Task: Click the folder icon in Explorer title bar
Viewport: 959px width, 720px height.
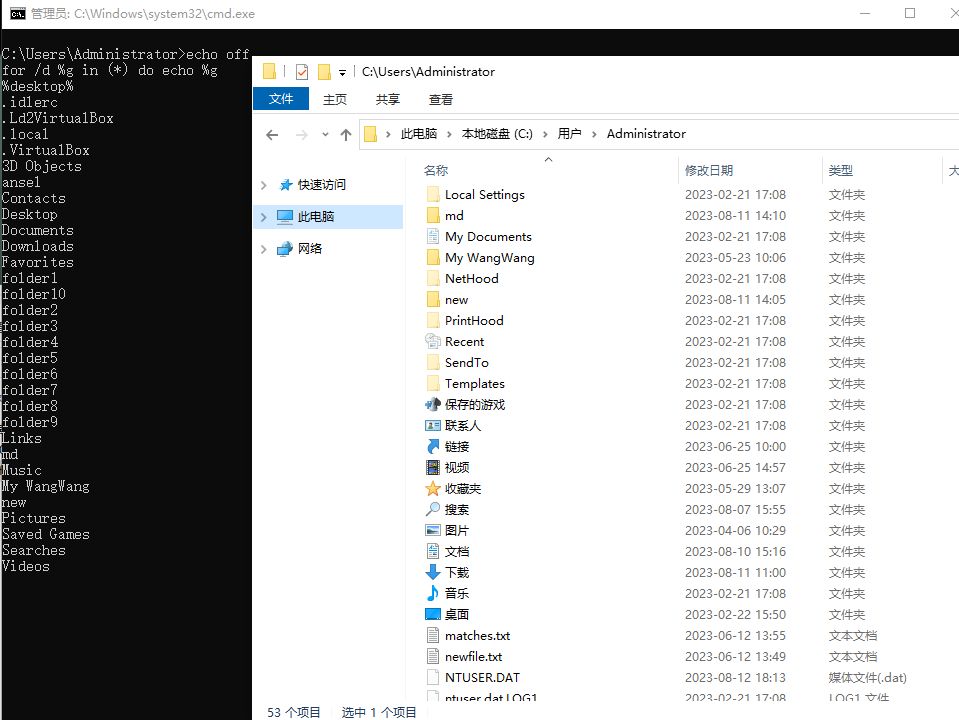Action: point(269,72)
